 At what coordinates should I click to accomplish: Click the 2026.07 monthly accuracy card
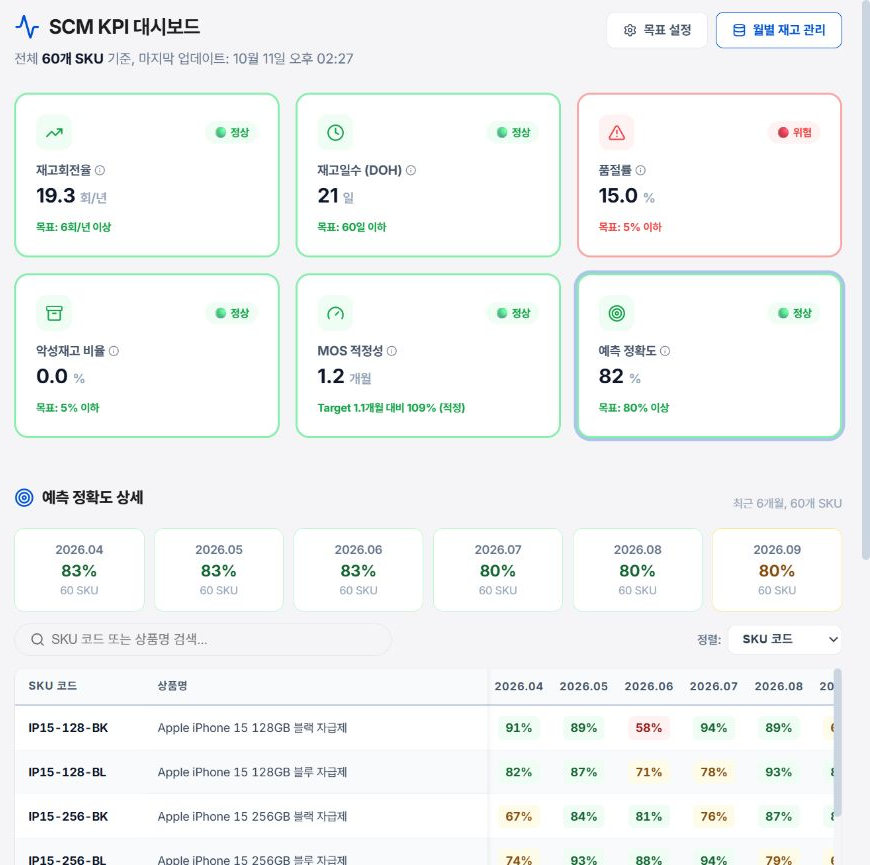coord(498,570)
